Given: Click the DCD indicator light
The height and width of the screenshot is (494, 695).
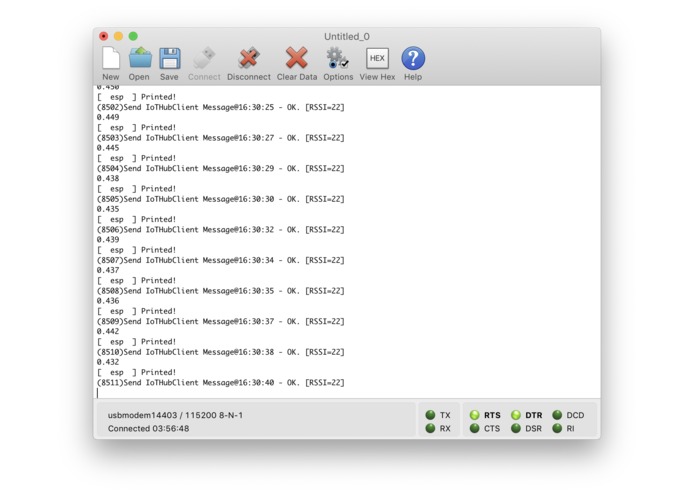Looking at the screenshot, I should (x=557, y=415).
